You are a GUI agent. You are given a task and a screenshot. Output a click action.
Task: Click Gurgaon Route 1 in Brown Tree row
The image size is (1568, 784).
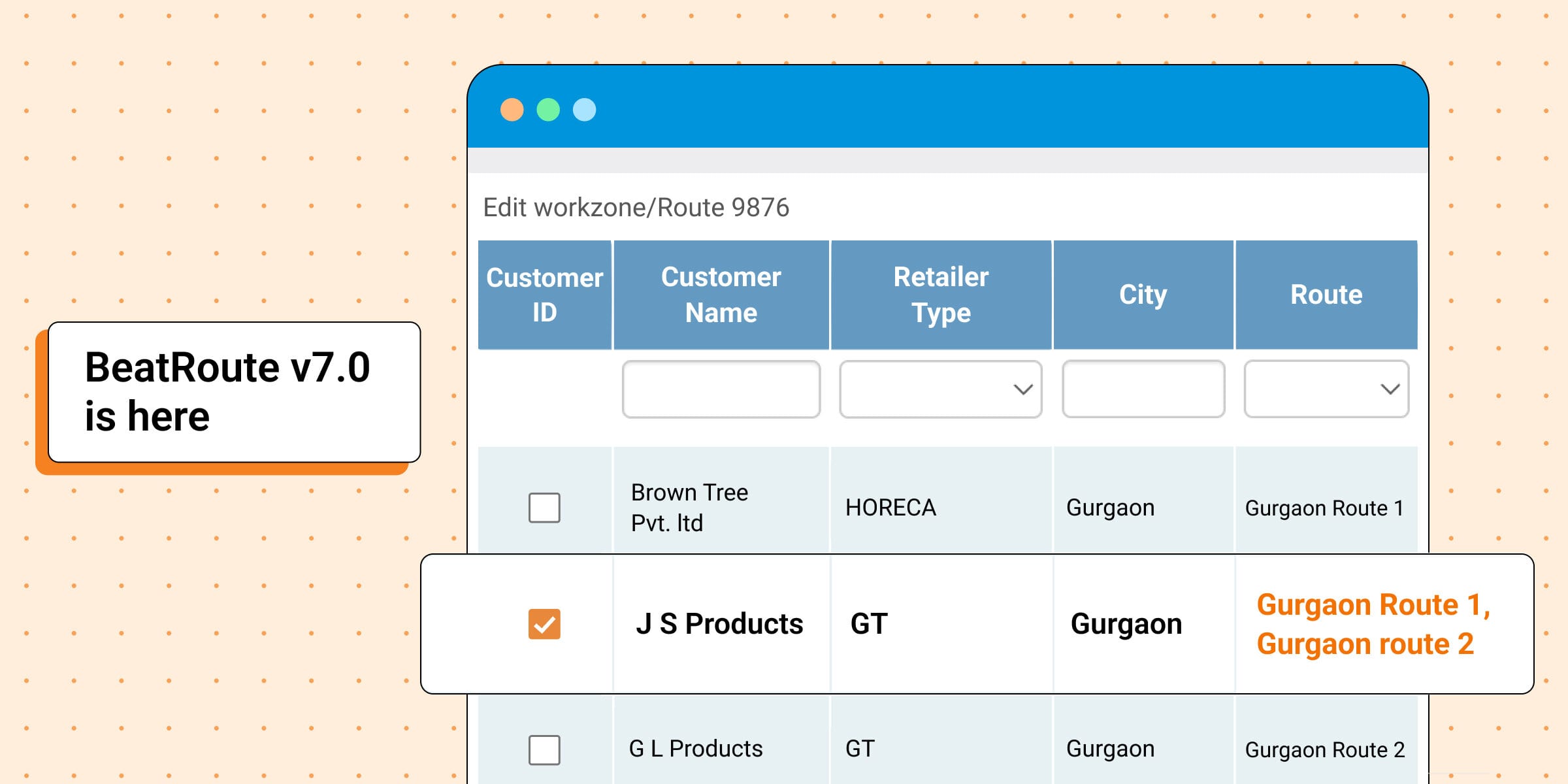pyautogui.click(x=1324, y=508)
